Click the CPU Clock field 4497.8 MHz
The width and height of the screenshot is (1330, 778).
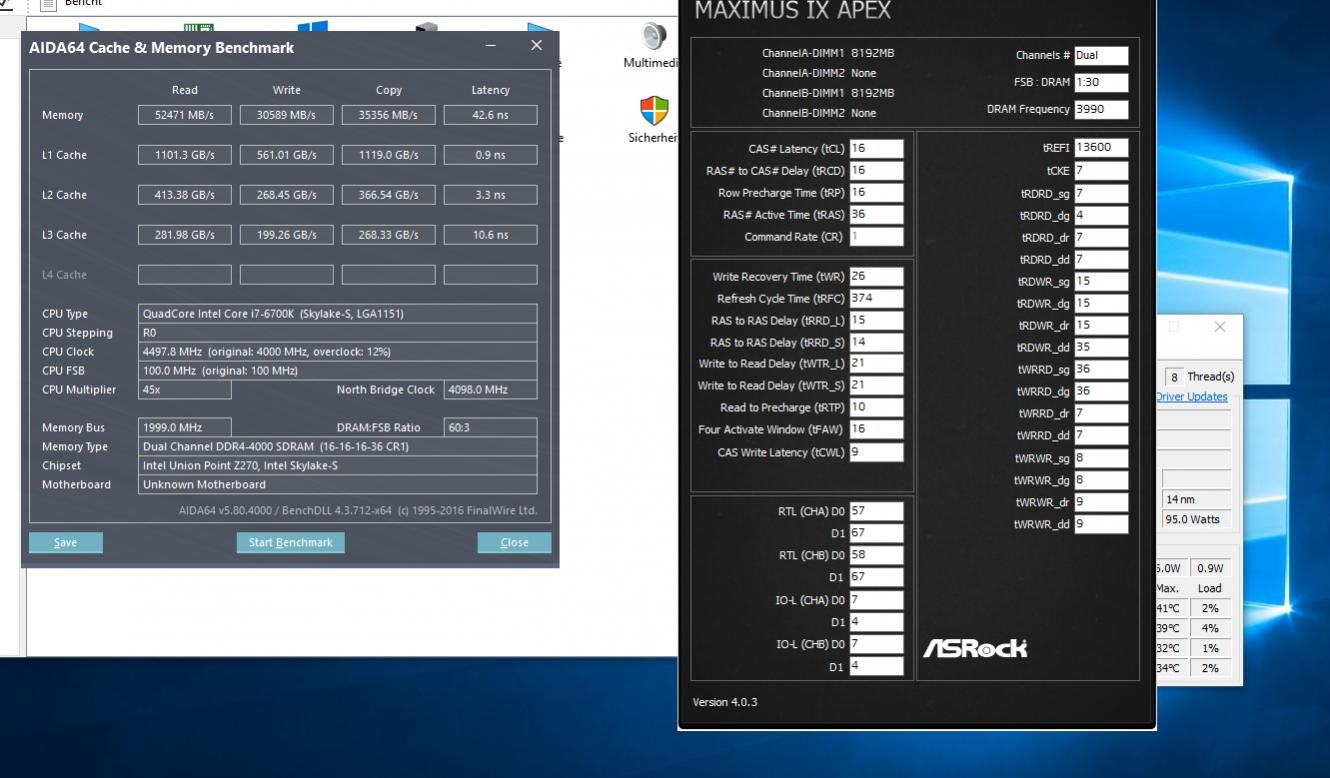click(x=337, y=352)
